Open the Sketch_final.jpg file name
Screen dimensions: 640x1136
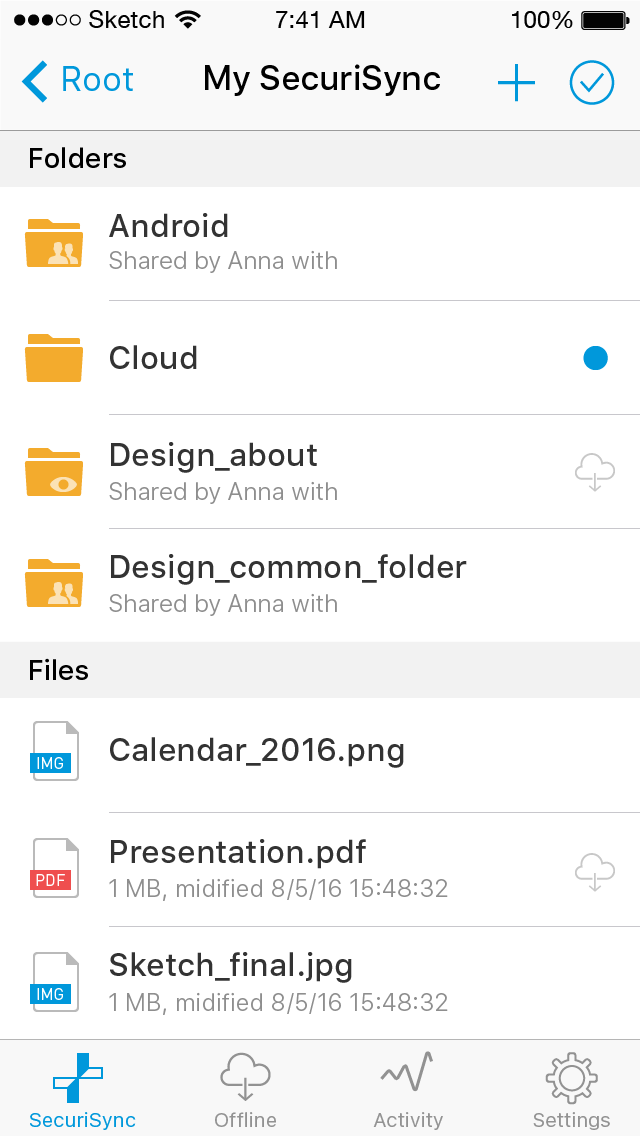click(230, 966)
